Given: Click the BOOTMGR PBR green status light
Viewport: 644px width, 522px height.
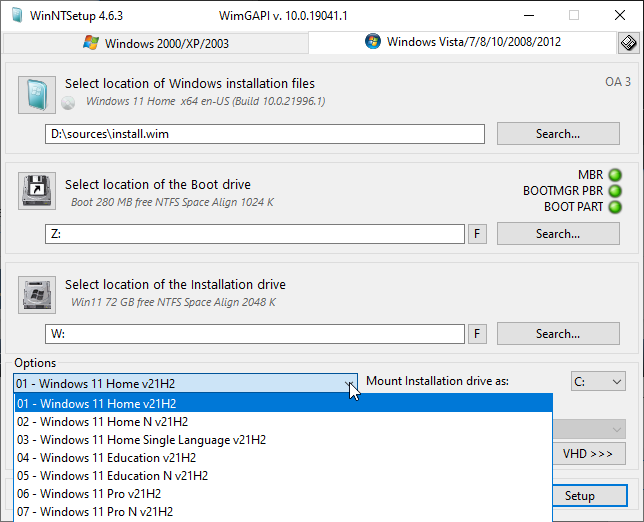Looking at the screenshot, I should pos(615,191).
